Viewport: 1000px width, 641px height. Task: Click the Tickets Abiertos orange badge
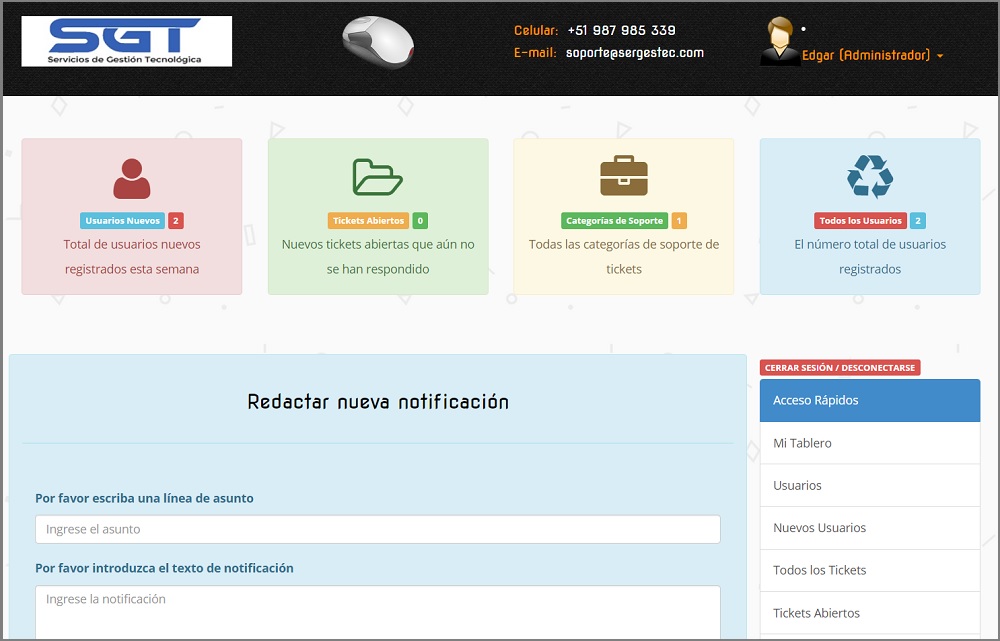pos(368,221)
